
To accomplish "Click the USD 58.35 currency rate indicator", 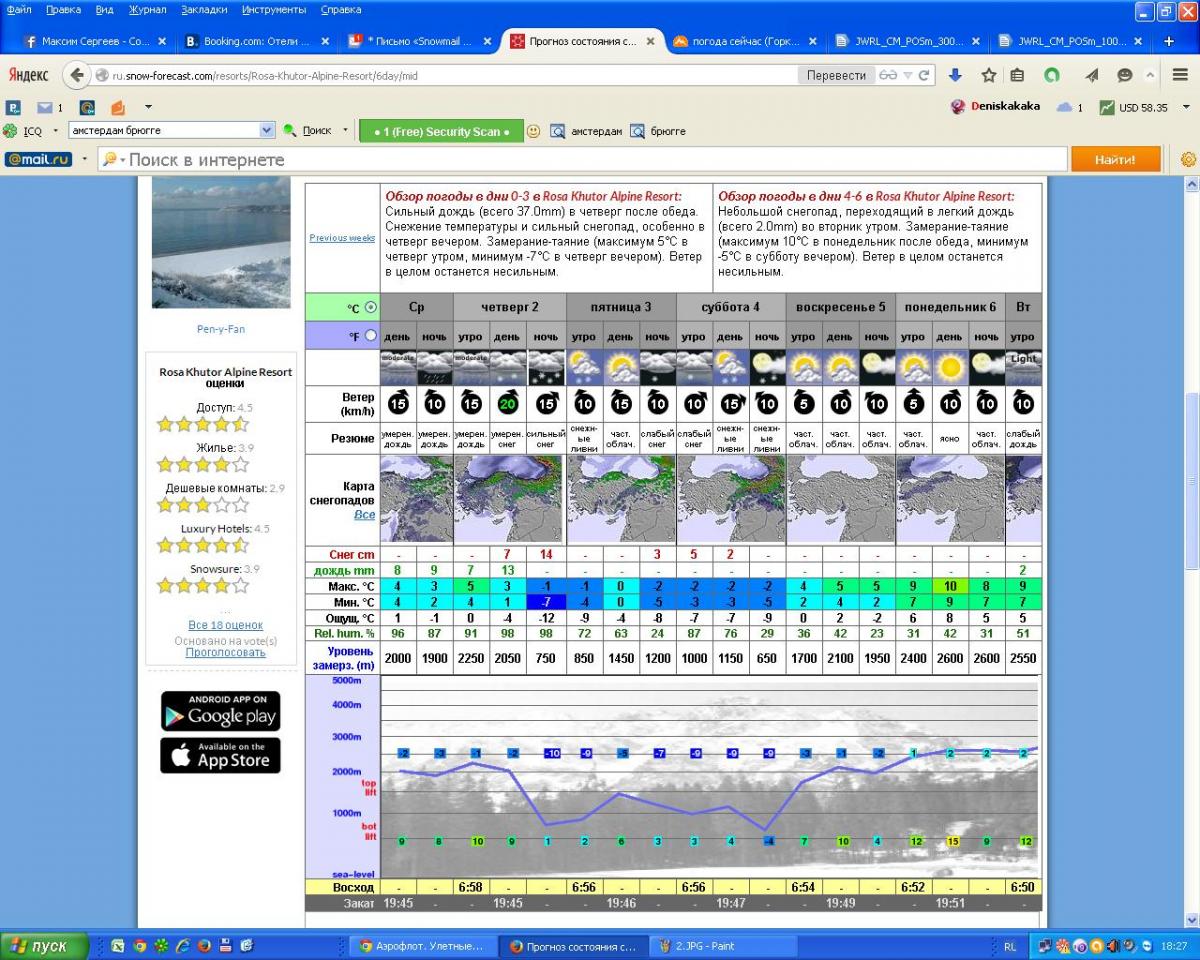I will click(1134, 107).
